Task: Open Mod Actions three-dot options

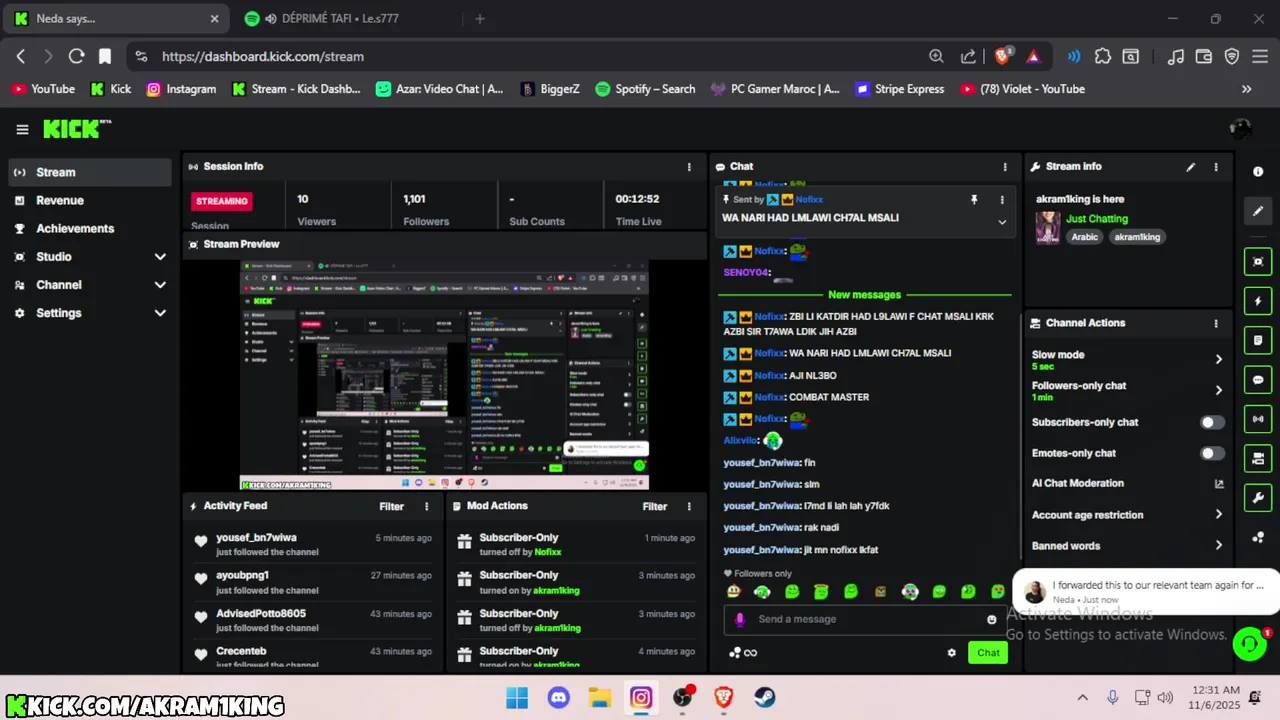Action: coord(689,507)
